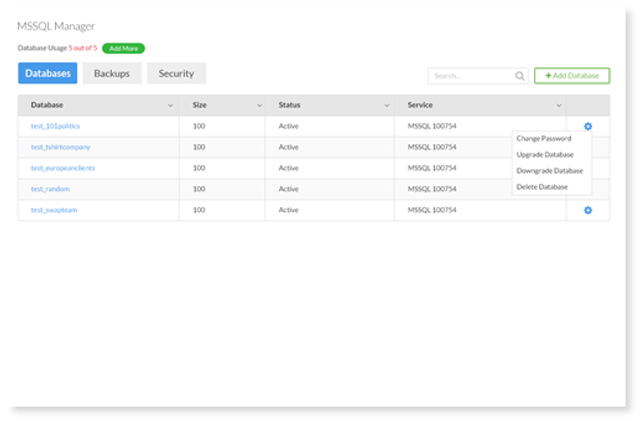This screenshot has height=421, width=640.
Task: Select Active status in test_swapteam row
Action: (x=289, y=210)
